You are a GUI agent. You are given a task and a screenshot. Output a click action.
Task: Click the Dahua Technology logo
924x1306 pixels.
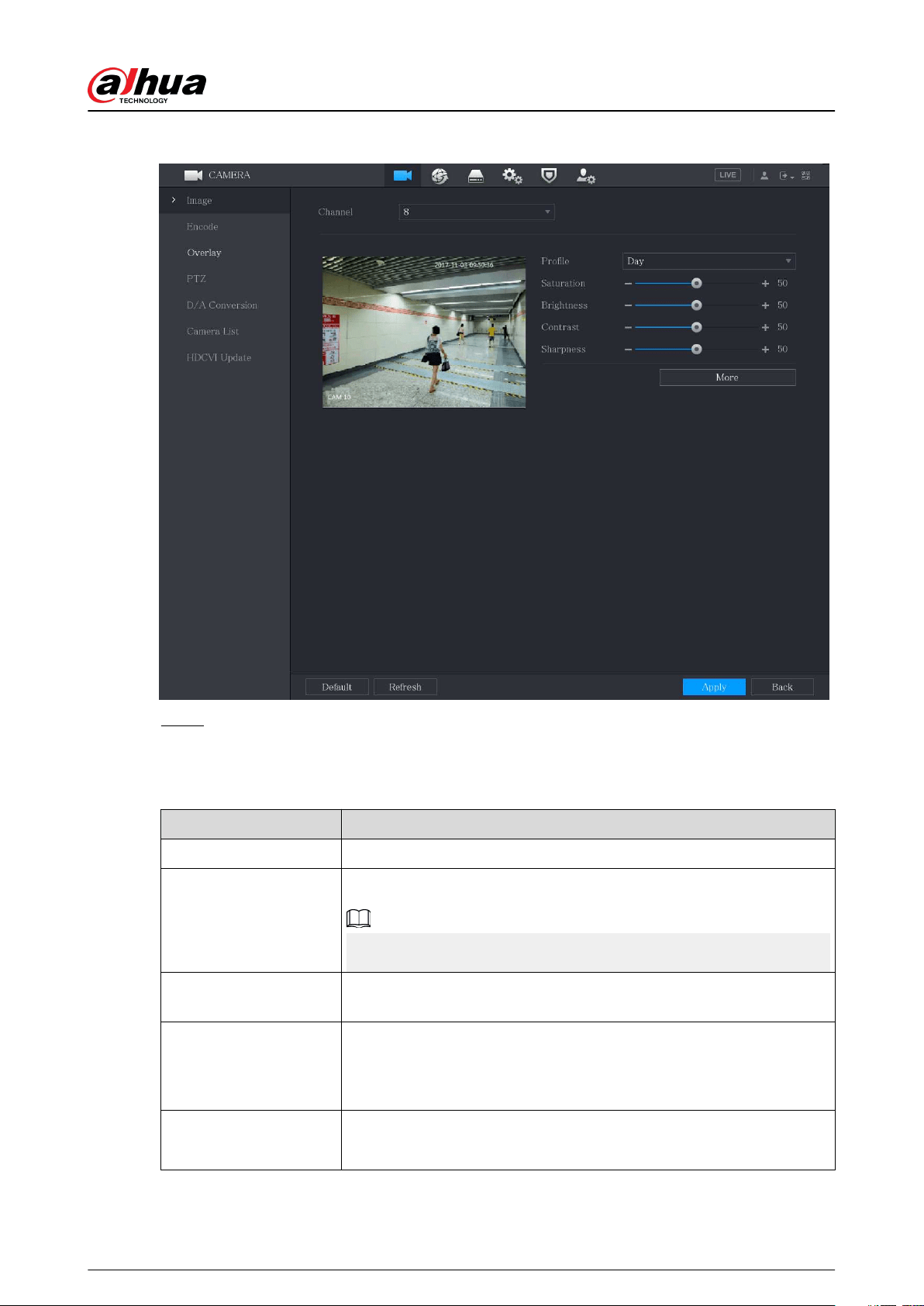[147, 85]
